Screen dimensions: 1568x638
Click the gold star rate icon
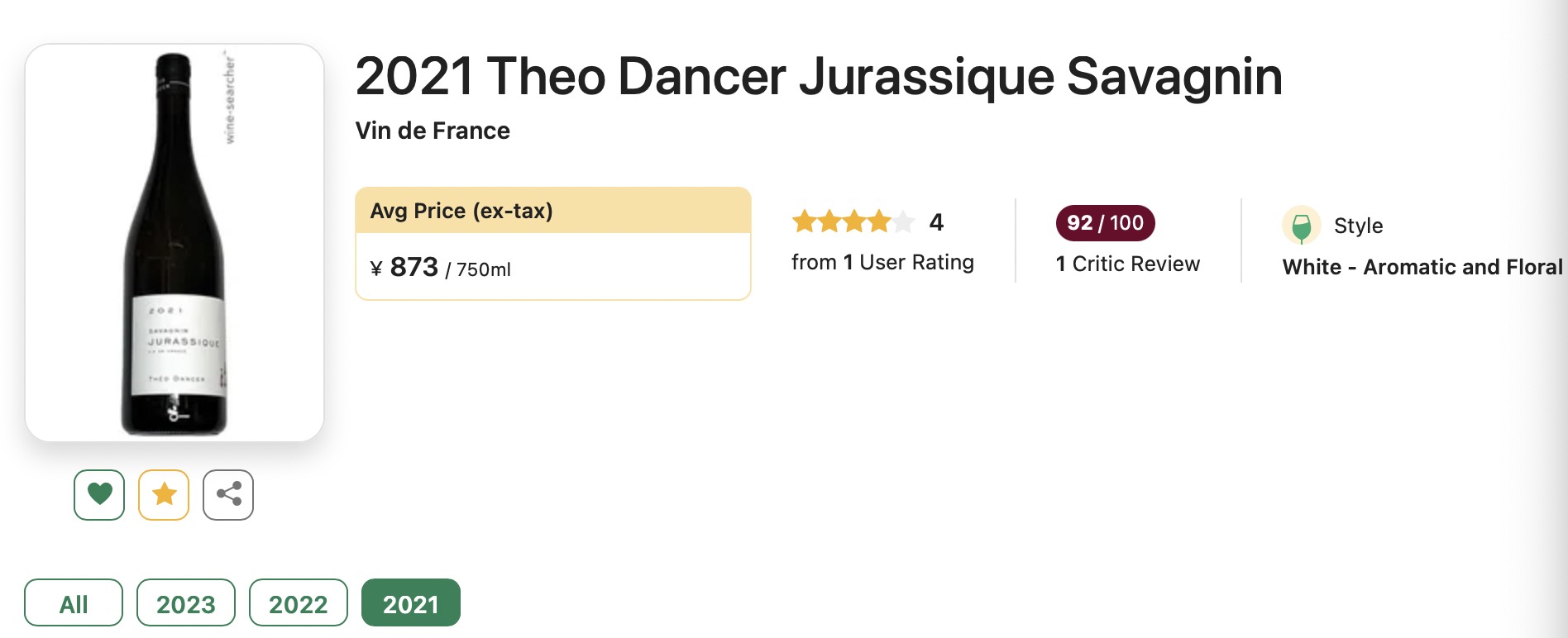click(164, 494)
